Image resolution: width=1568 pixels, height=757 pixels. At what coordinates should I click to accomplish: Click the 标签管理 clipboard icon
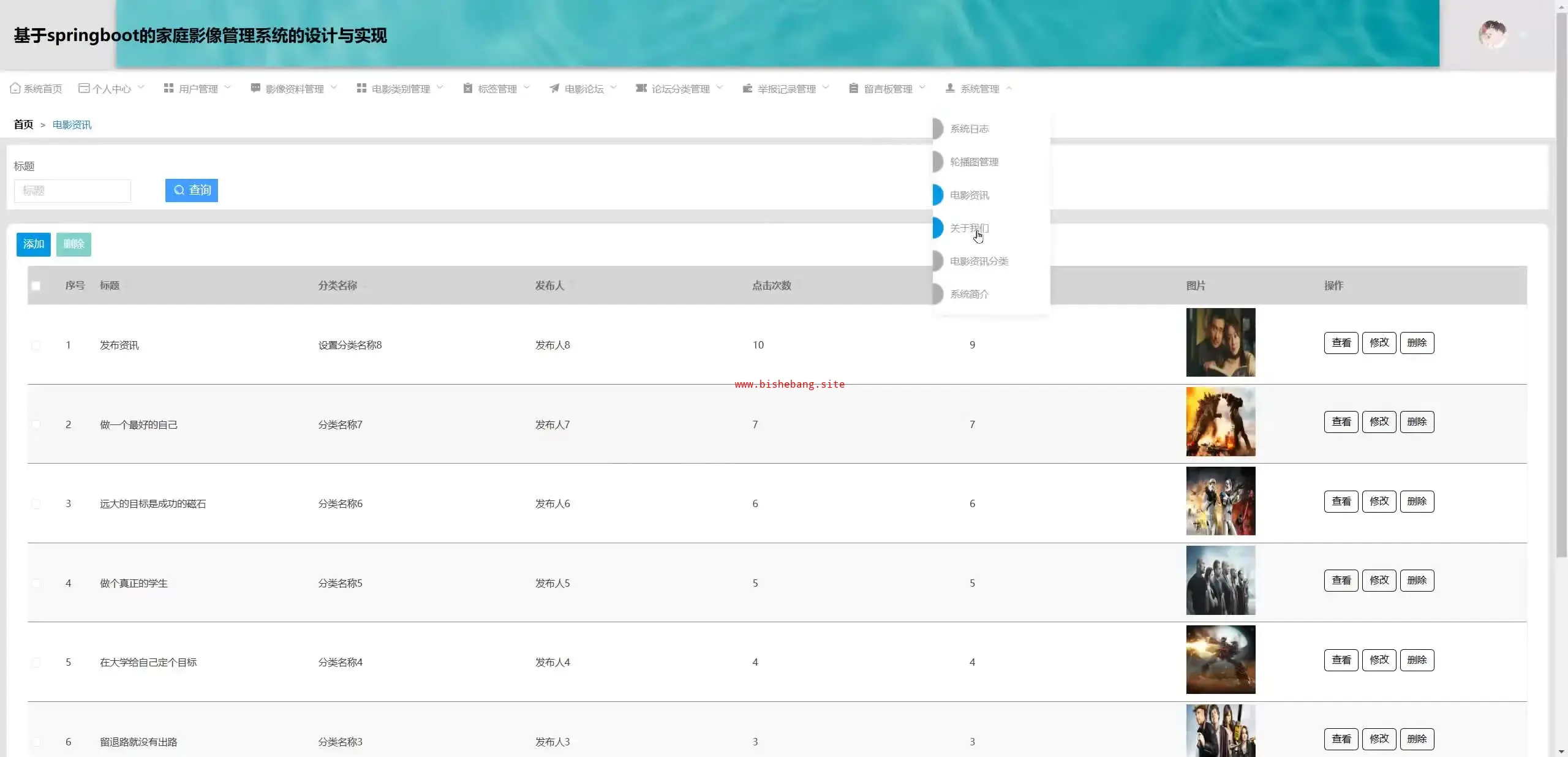[x=467, y=88]
